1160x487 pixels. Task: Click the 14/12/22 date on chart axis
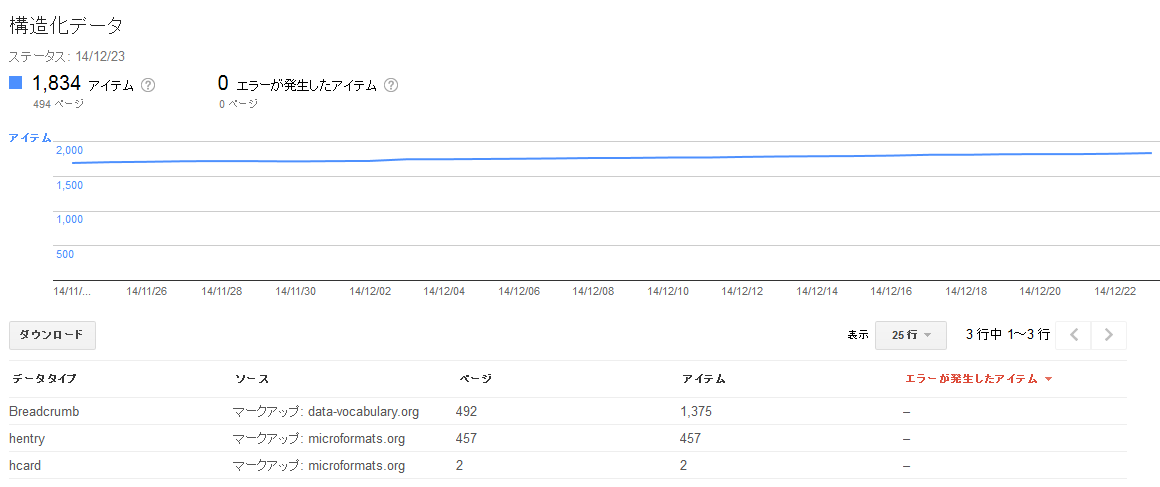pyautogui.click(x=1114, y=292)
